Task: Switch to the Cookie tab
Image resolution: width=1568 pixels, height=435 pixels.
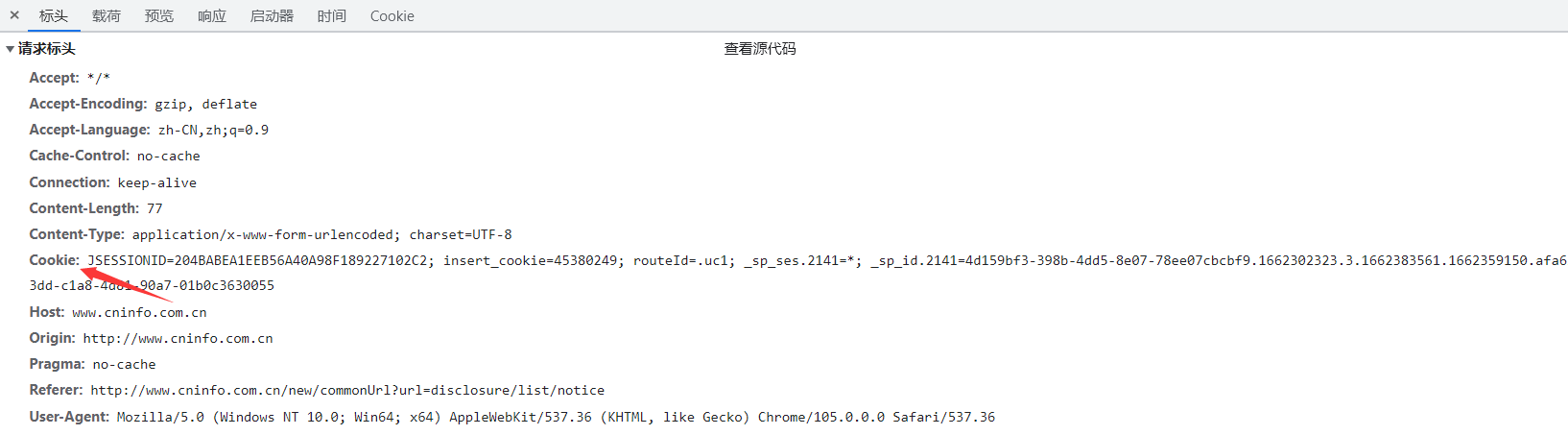Action: (392, 16)
